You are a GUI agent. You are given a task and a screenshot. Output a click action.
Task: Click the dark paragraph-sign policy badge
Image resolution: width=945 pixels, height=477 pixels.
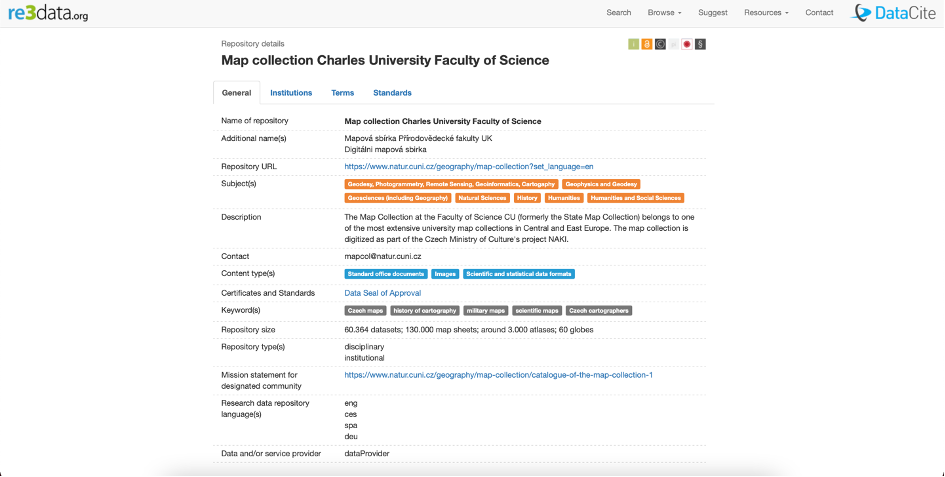pyautogui.click(x=700, y=44)
